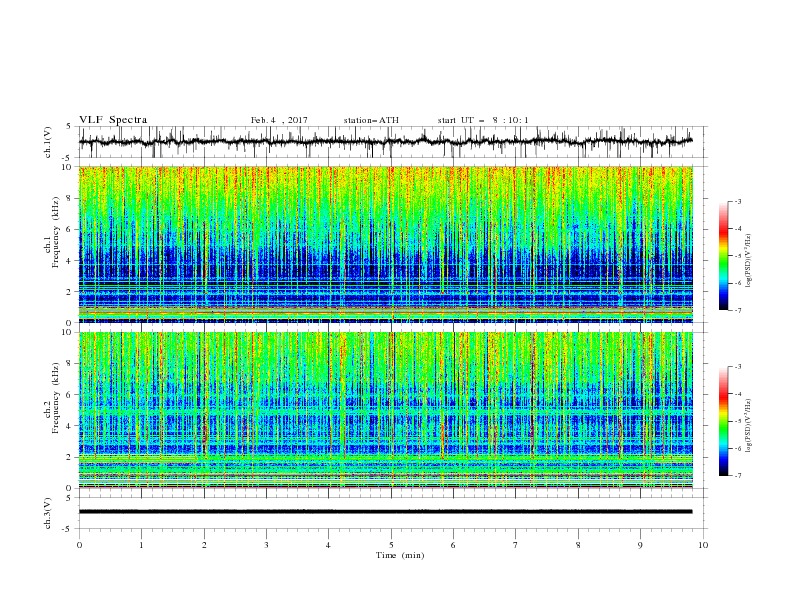Click the -7 tick on lower colorbar
Viewport: 792px width, 612px height.
coord(738,476)
